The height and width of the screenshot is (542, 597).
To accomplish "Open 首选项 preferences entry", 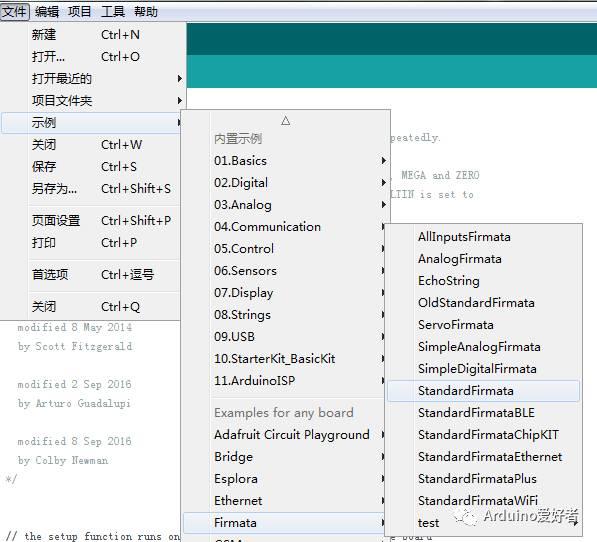I will [91, 275].
